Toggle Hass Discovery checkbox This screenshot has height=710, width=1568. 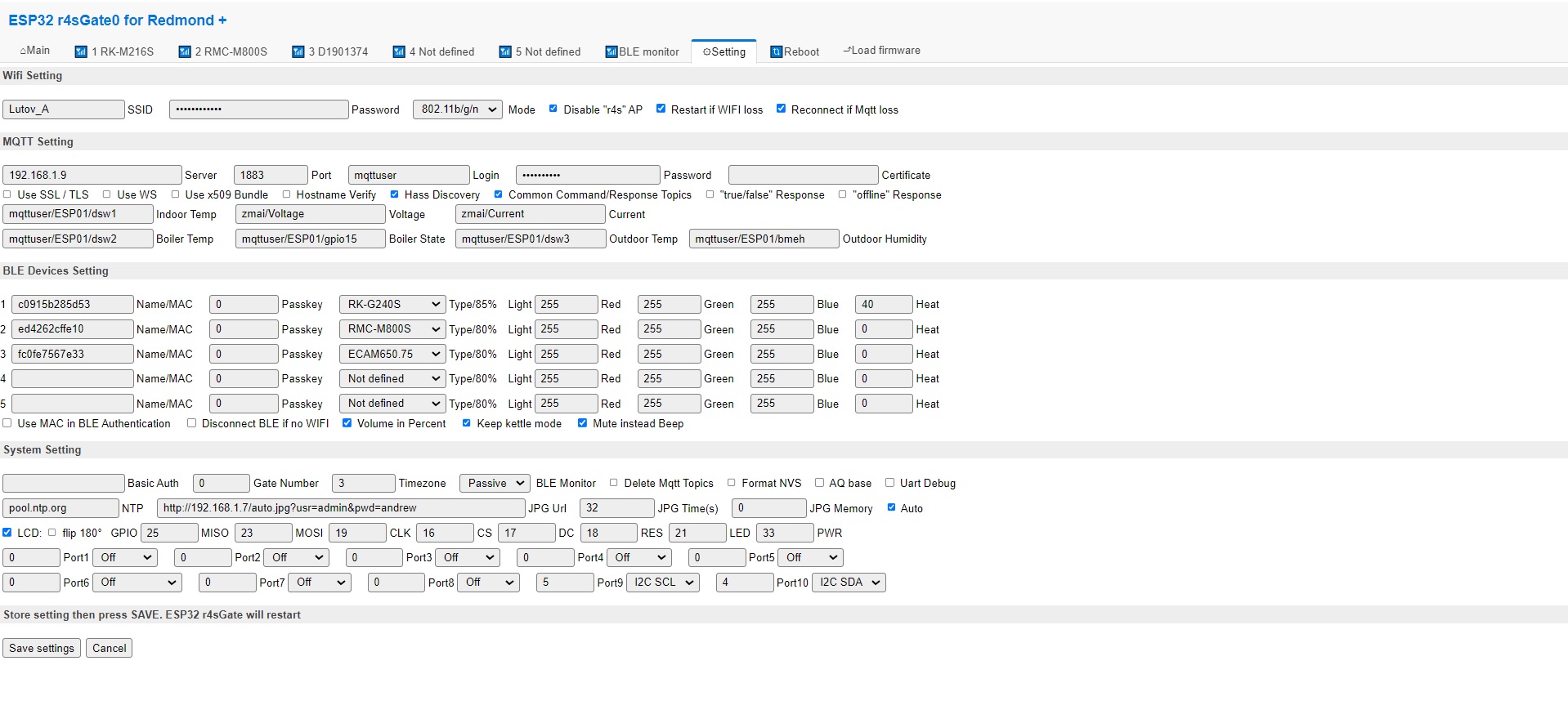[395, 194]
